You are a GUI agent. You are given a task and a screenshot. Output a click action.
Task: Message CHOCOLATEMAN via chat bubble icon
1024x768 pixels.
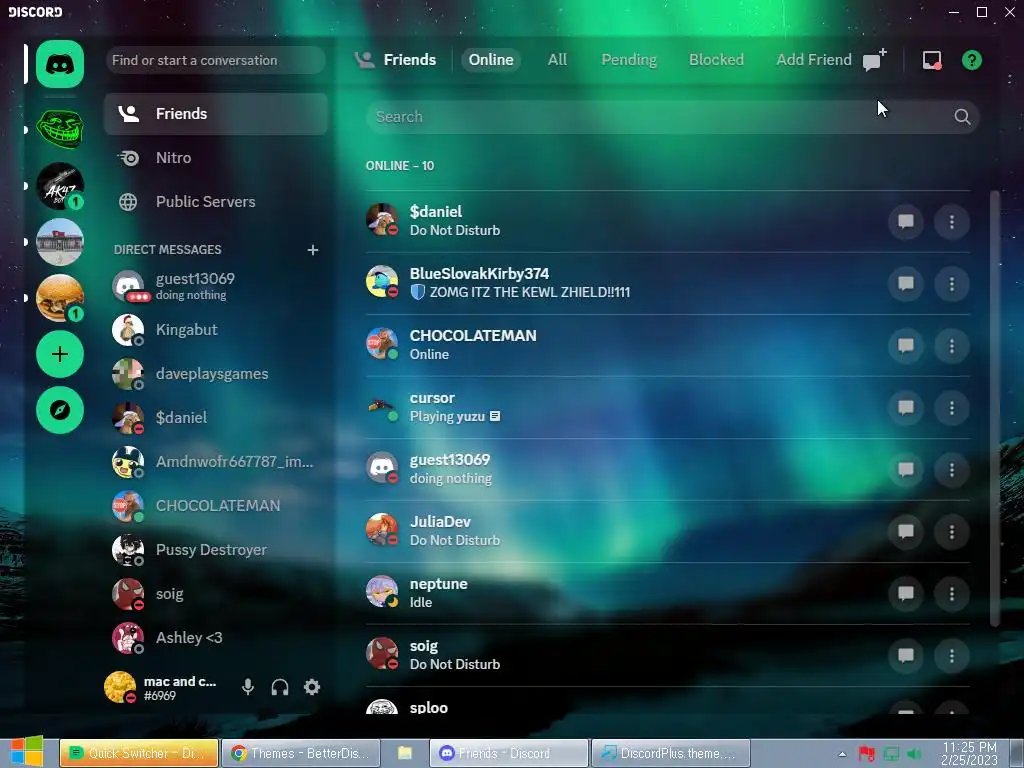(x=906, y=345)
